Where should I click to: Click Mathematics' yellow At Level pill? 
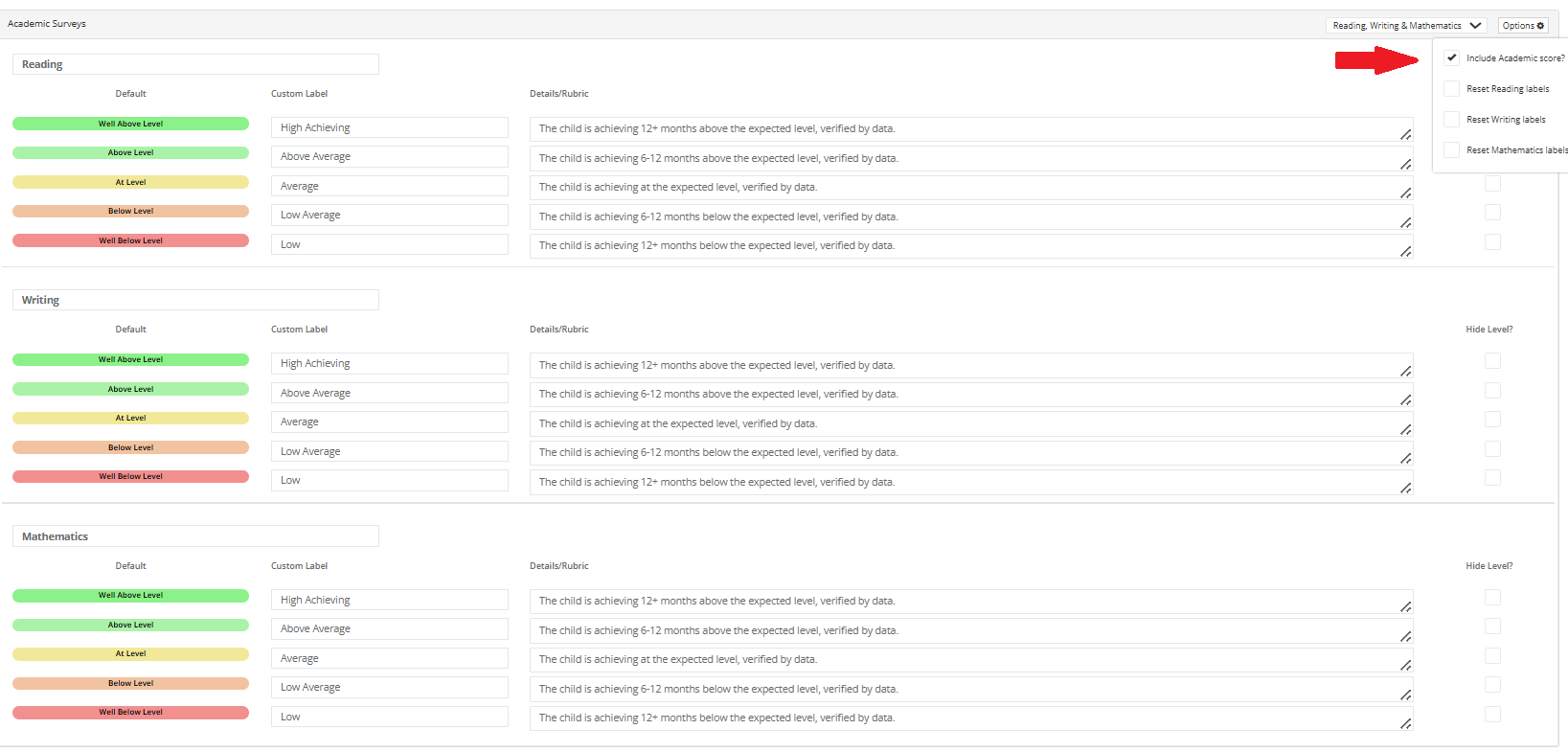(x=130, y=654)
